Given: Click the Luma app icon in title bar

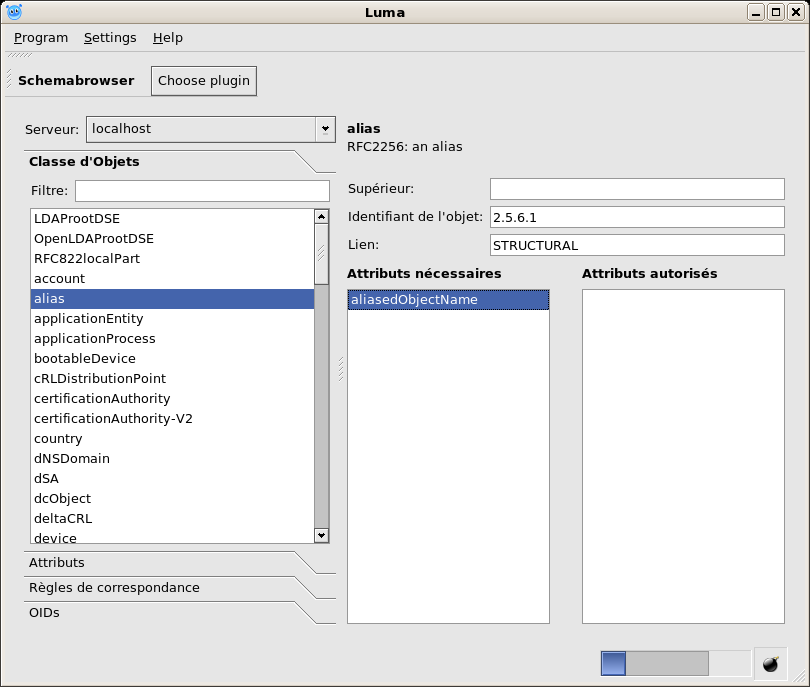Looking at the screenshot, I should click(x=14, y=12).
